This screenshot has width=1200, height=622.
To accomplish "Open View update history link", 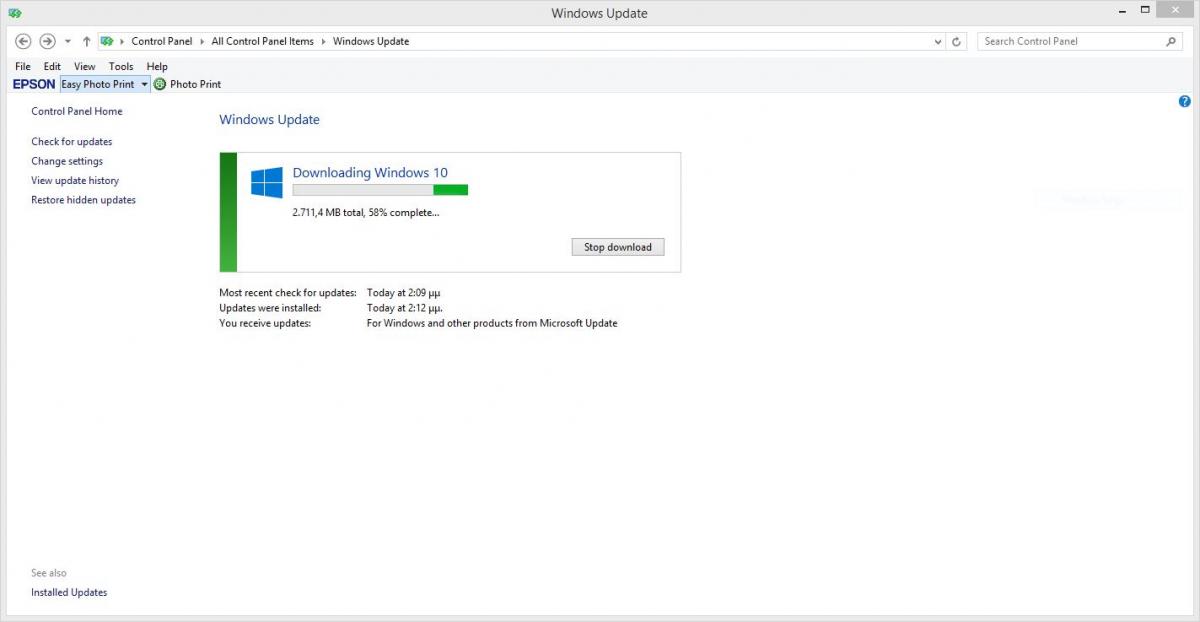I will (x=75, y=180).
